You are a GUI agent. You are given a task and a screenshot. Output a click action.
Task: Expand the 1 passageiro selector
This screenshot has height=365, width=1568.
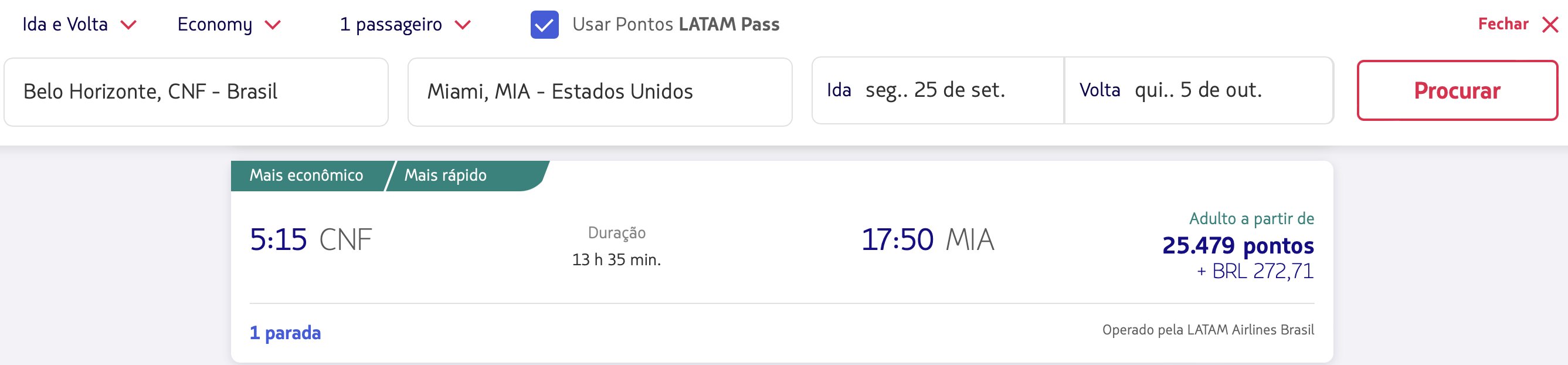coord(405,25)
